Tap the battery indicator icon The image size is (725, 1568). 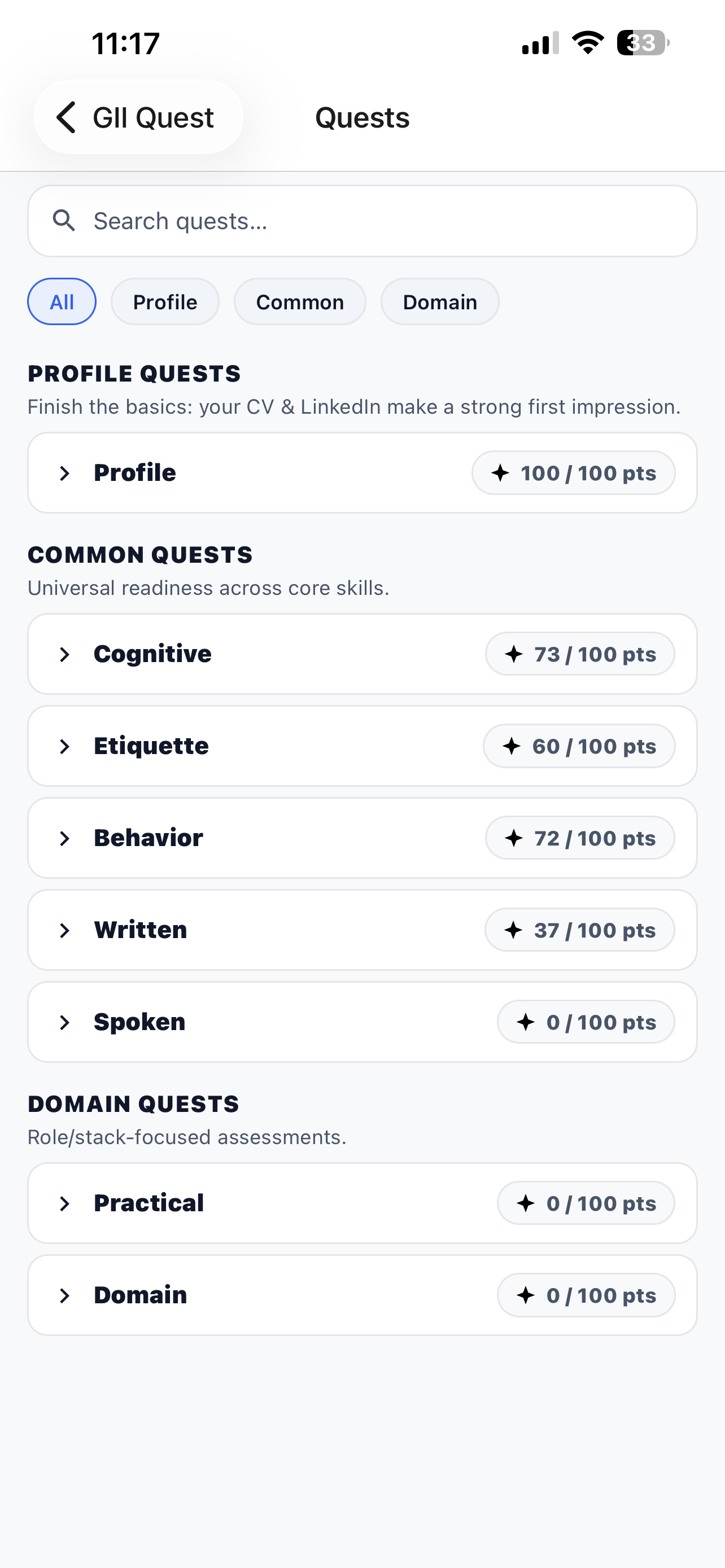pos(643,42)
